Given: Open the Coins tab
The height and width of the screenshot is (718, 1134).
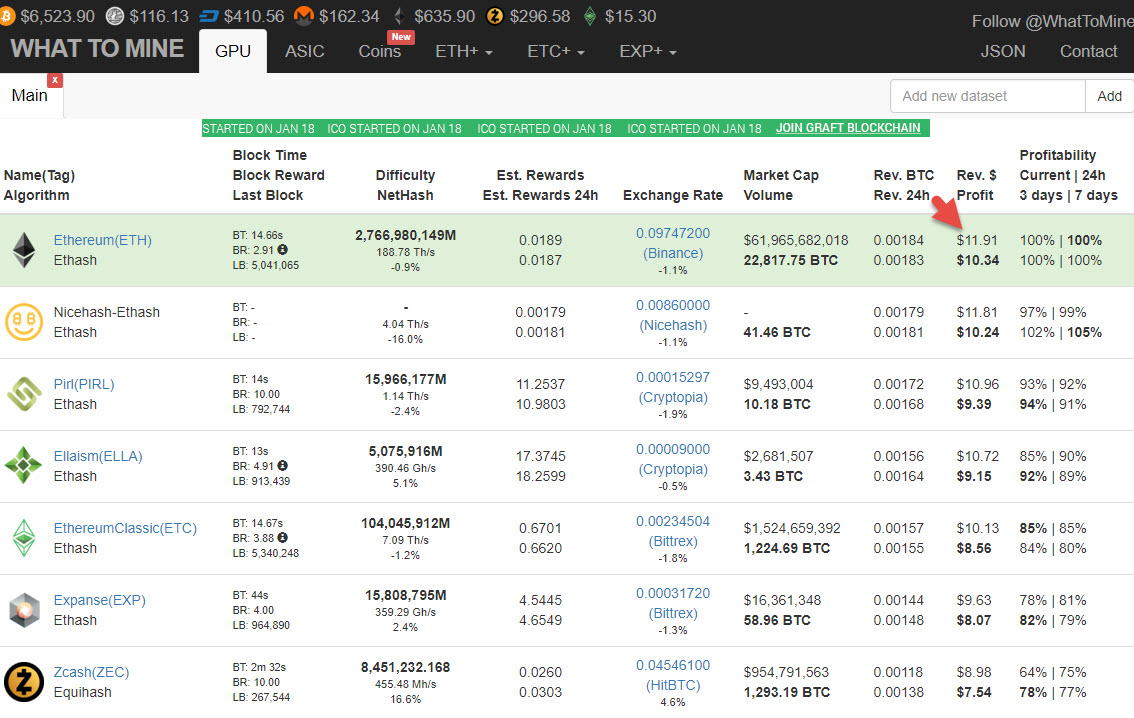Looking at the screenshot, I should click(380, 51).
